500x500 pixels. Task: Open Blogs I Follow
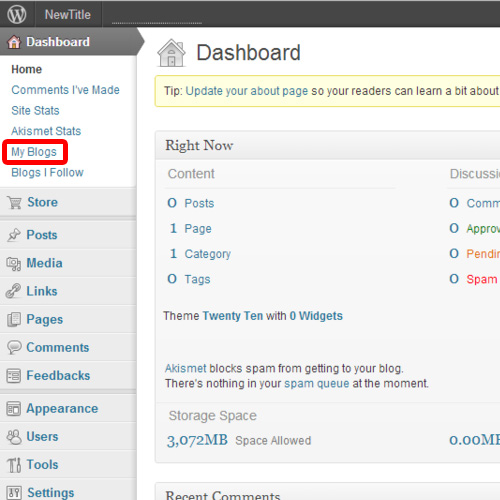pos(47,173)
